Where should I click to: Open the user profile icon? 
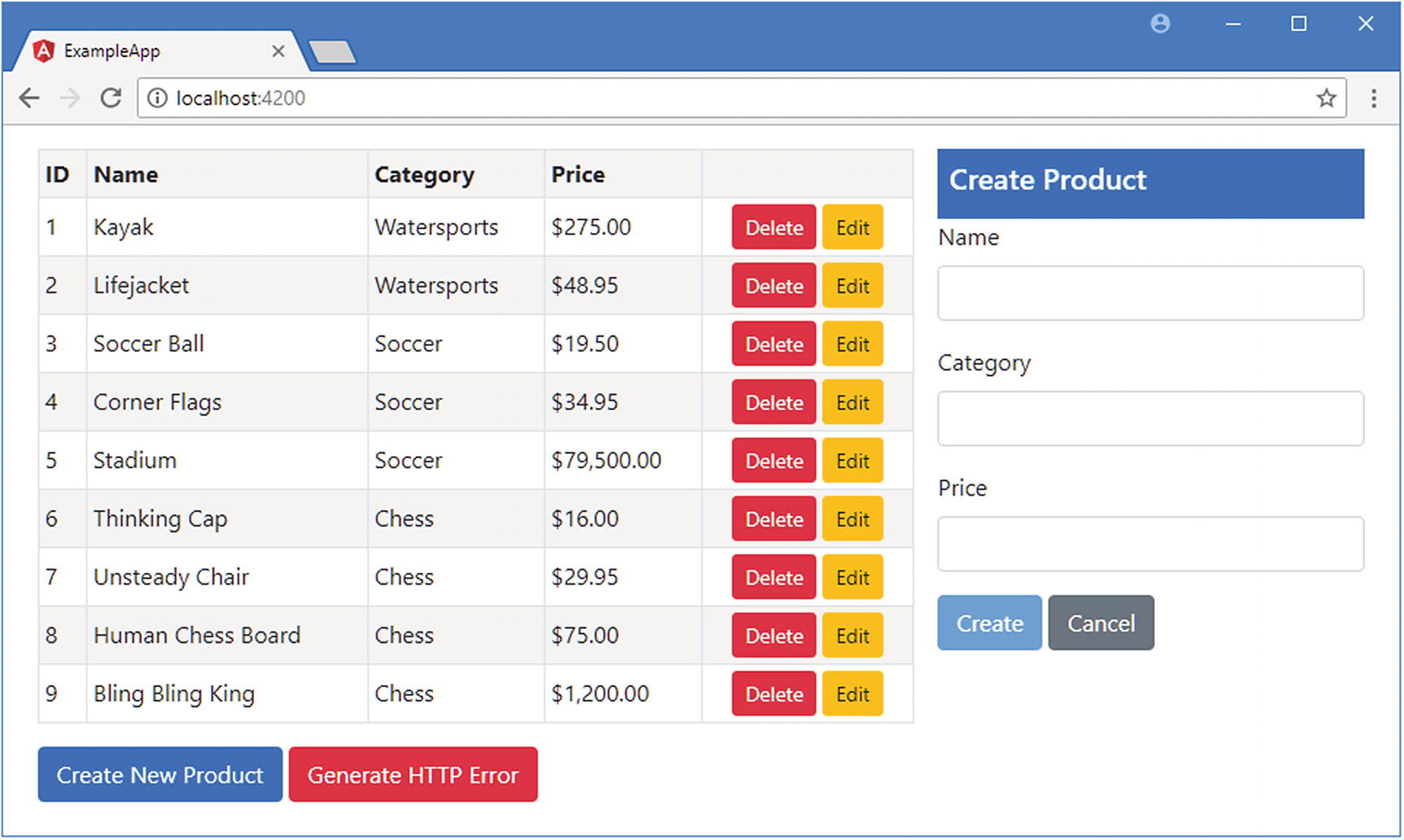[1161, 24]
